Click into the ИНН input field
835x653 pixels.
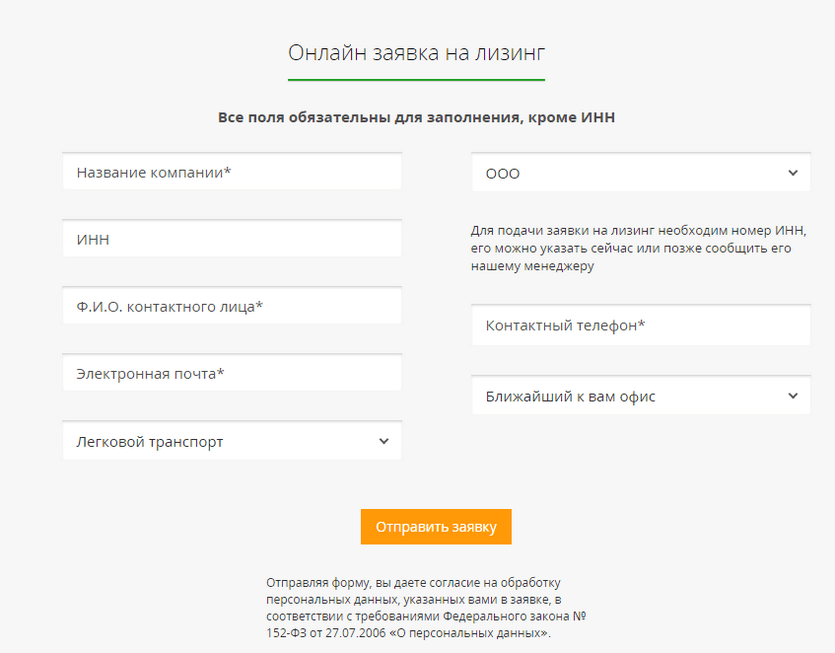231,239
